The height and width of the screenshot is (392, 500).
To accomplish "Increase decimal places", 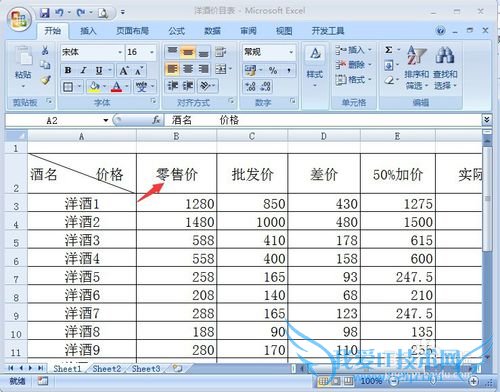I will 250,87.
